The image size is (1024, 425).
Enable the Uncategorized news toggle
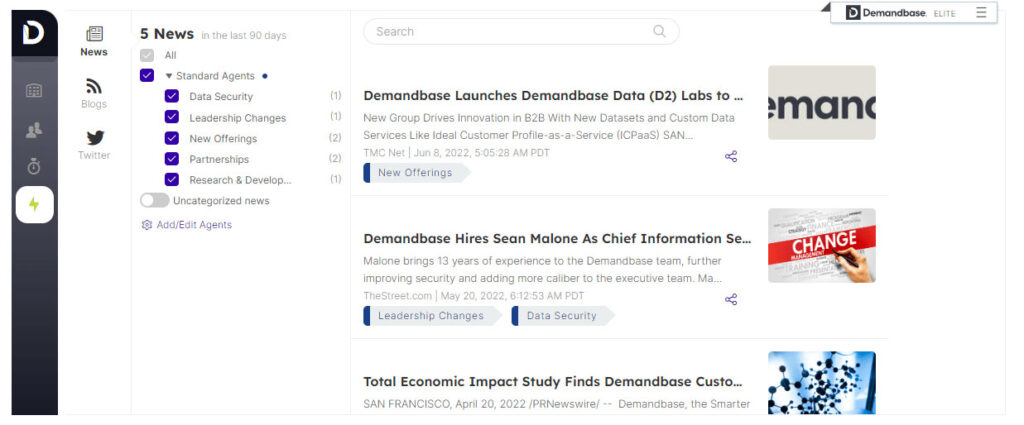(155, 201)
